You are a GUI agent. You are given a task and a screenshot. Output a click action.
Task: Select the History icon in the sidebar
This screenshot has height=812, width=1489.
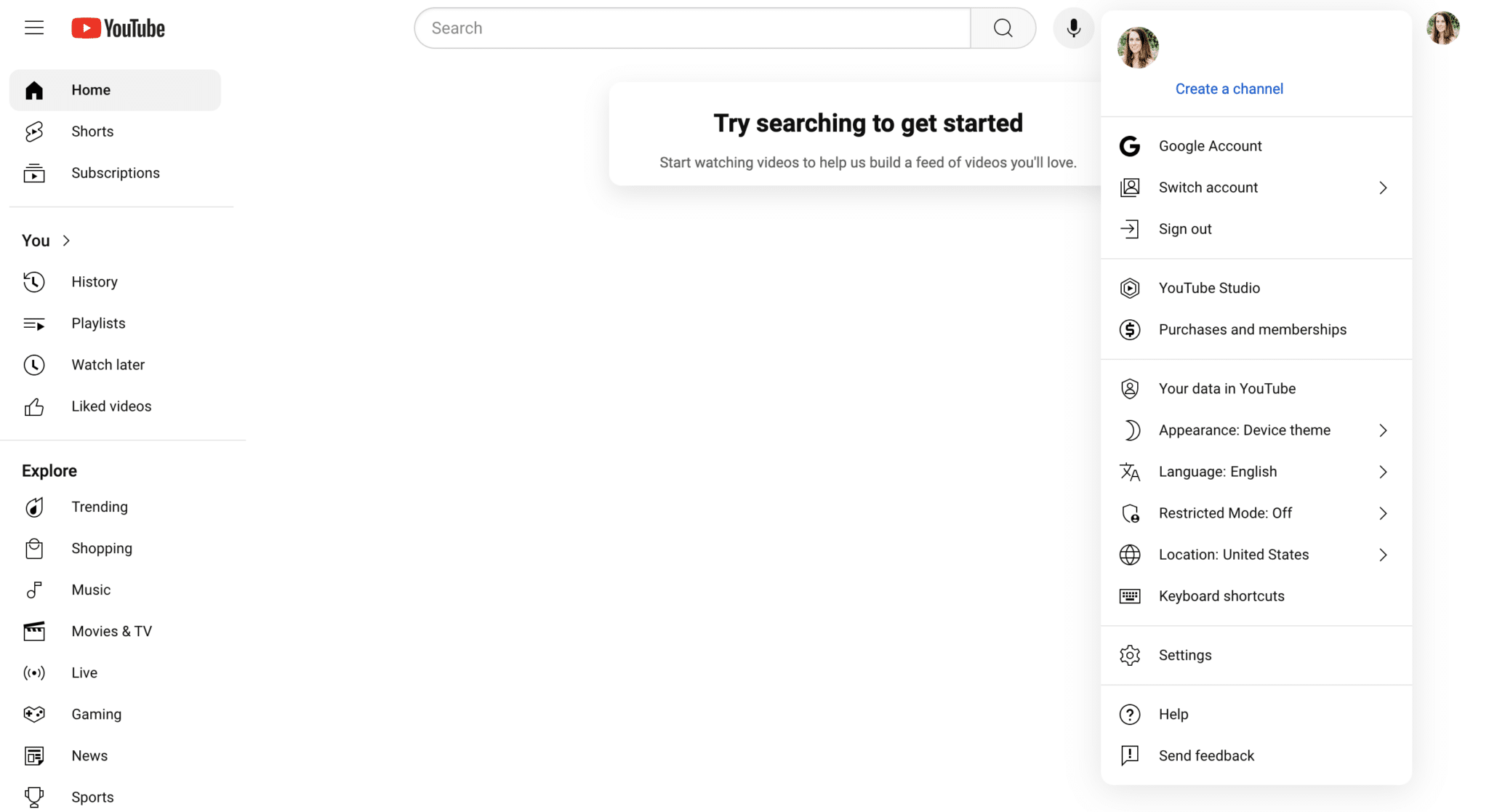34,282
